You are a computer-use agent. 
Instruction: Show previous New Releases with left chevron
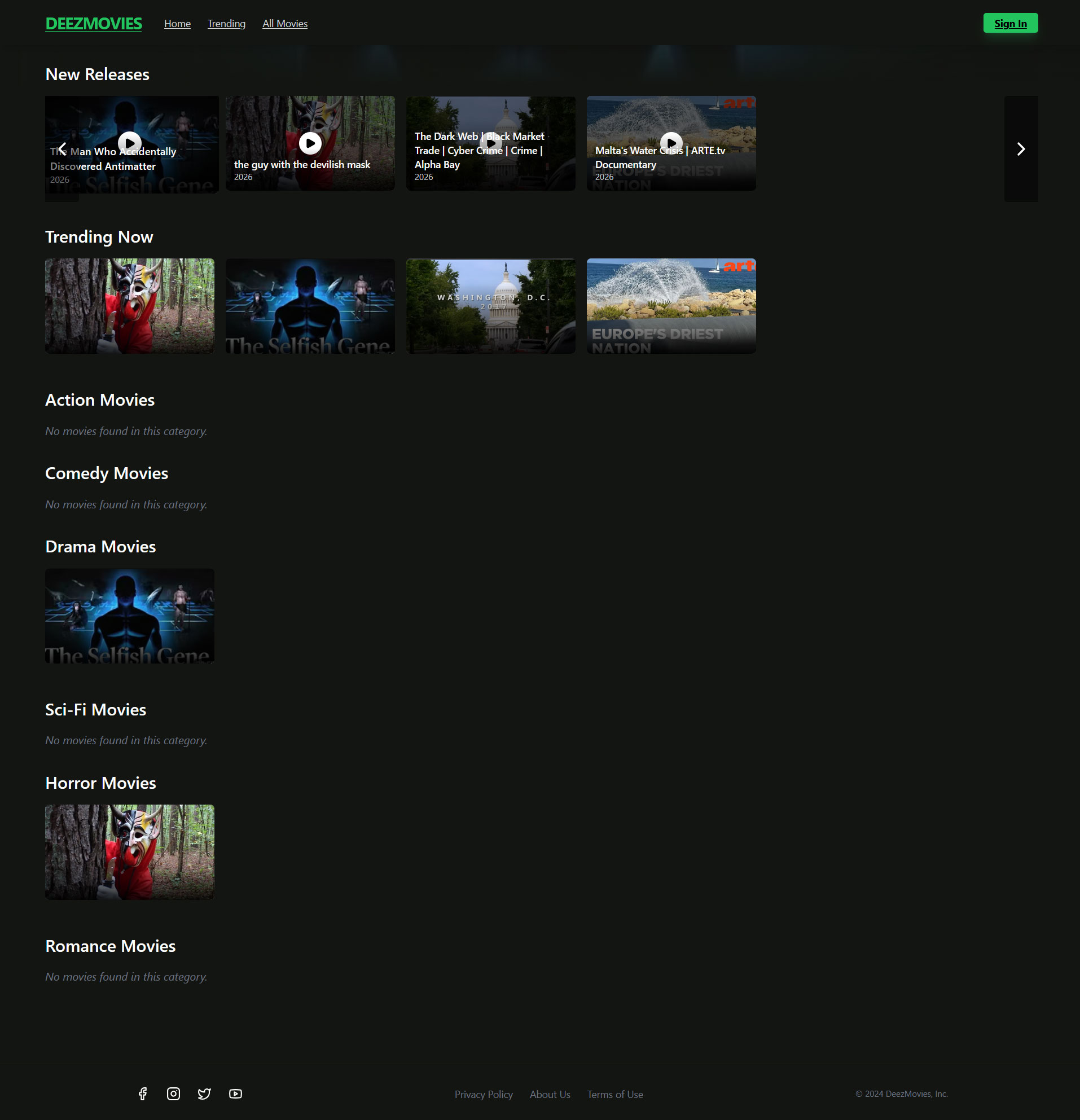(x=62, y=149)
